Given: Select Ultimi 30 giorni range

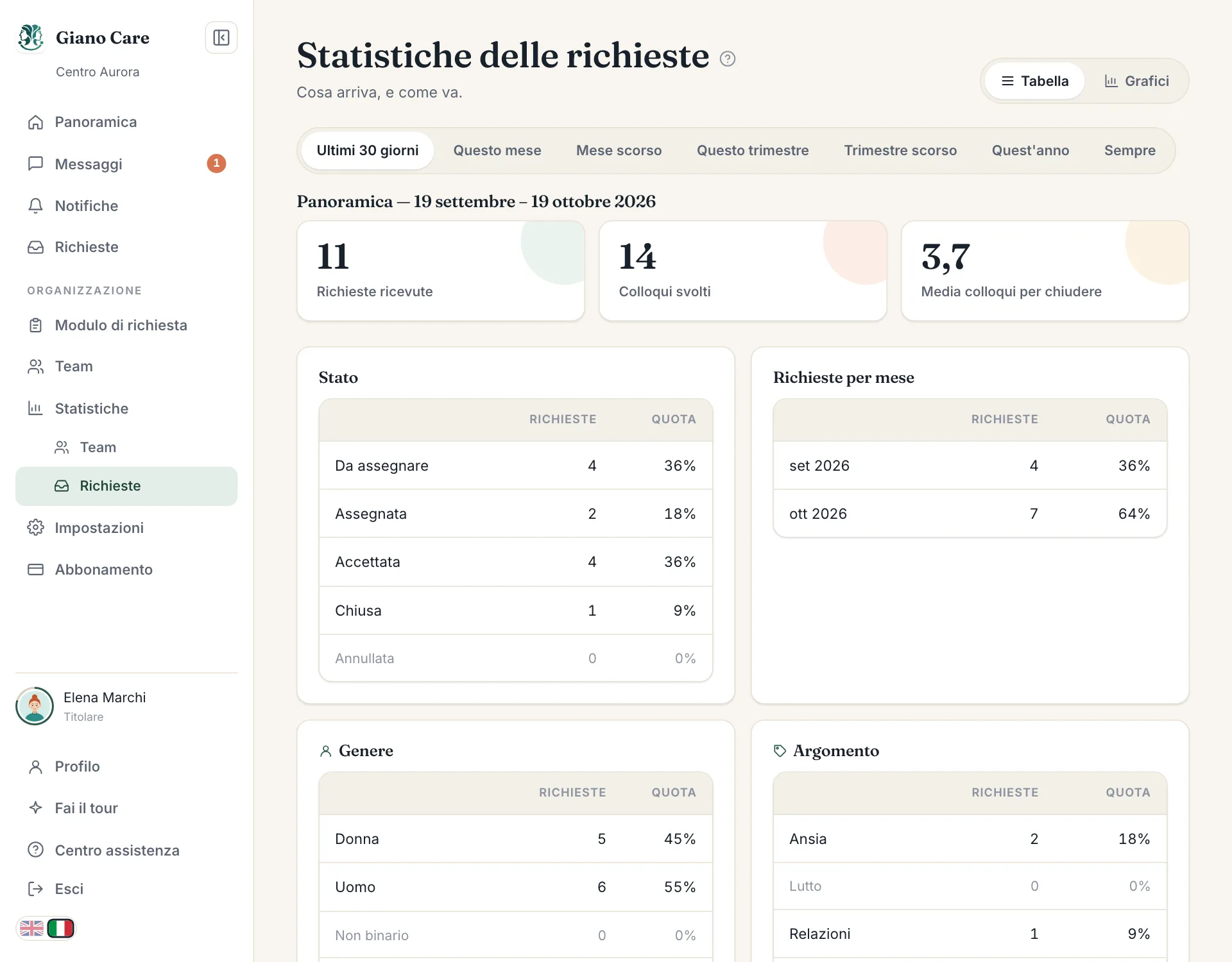Looking at the screenshot, I should [x=368, y=151].
